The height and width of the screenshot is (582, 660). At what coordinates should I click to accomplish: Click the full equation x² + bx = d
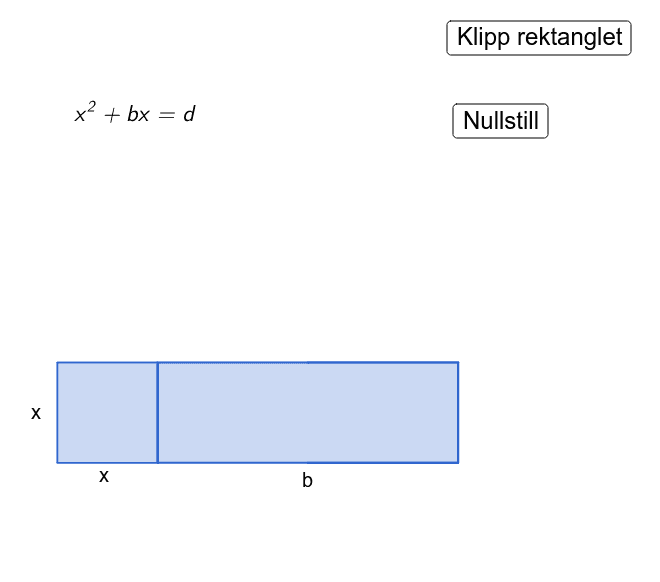pos(135,114)
